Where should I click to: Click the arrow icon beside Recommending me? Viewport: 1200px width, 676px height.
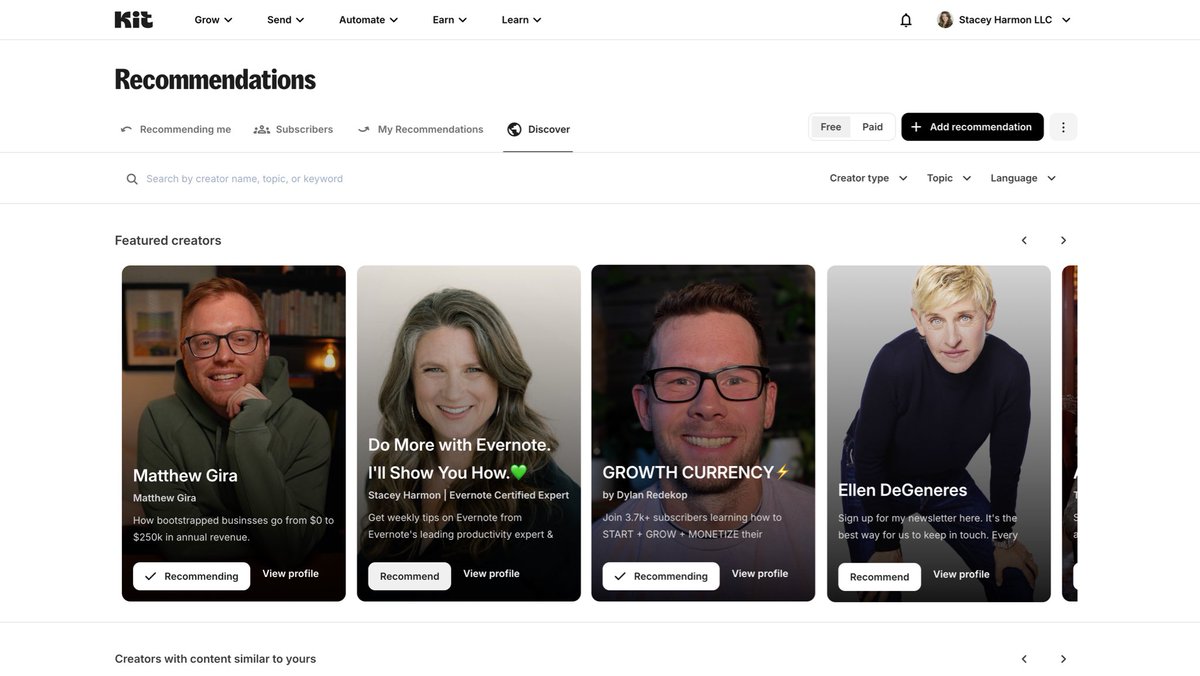(126, 129)
